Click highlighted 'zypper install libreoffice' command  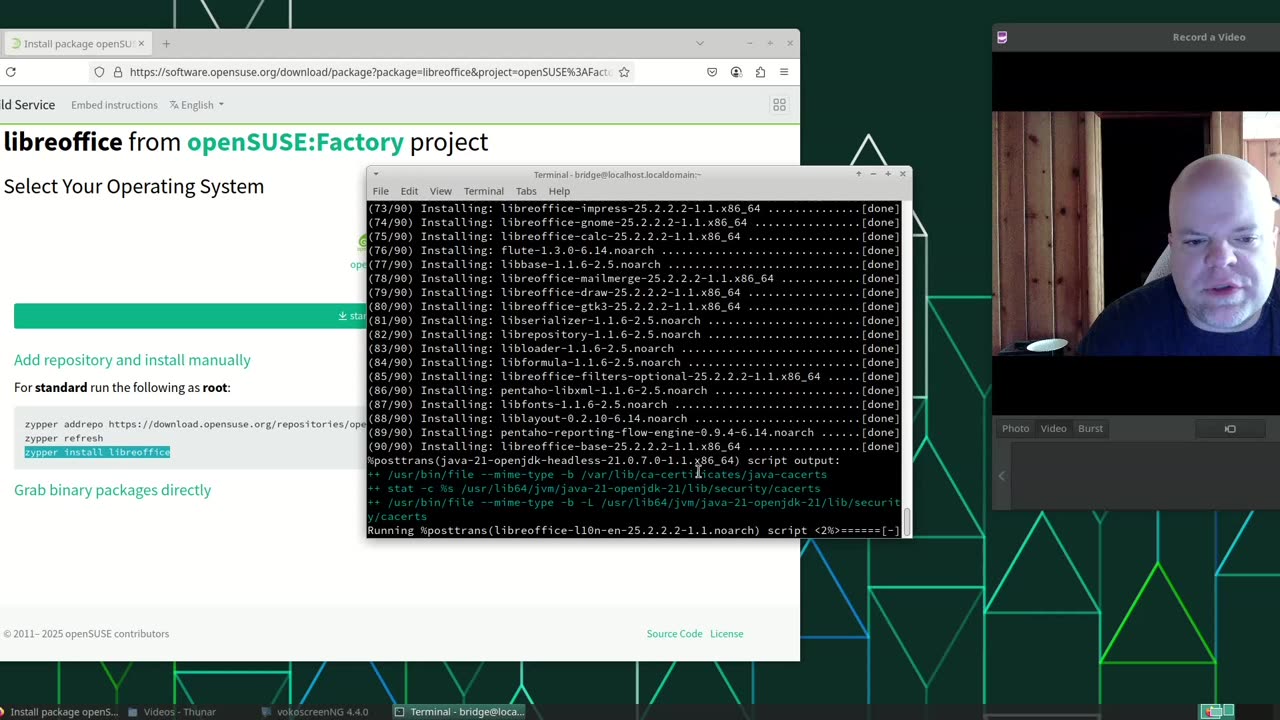pyautogui.click(x=97, y=452)
